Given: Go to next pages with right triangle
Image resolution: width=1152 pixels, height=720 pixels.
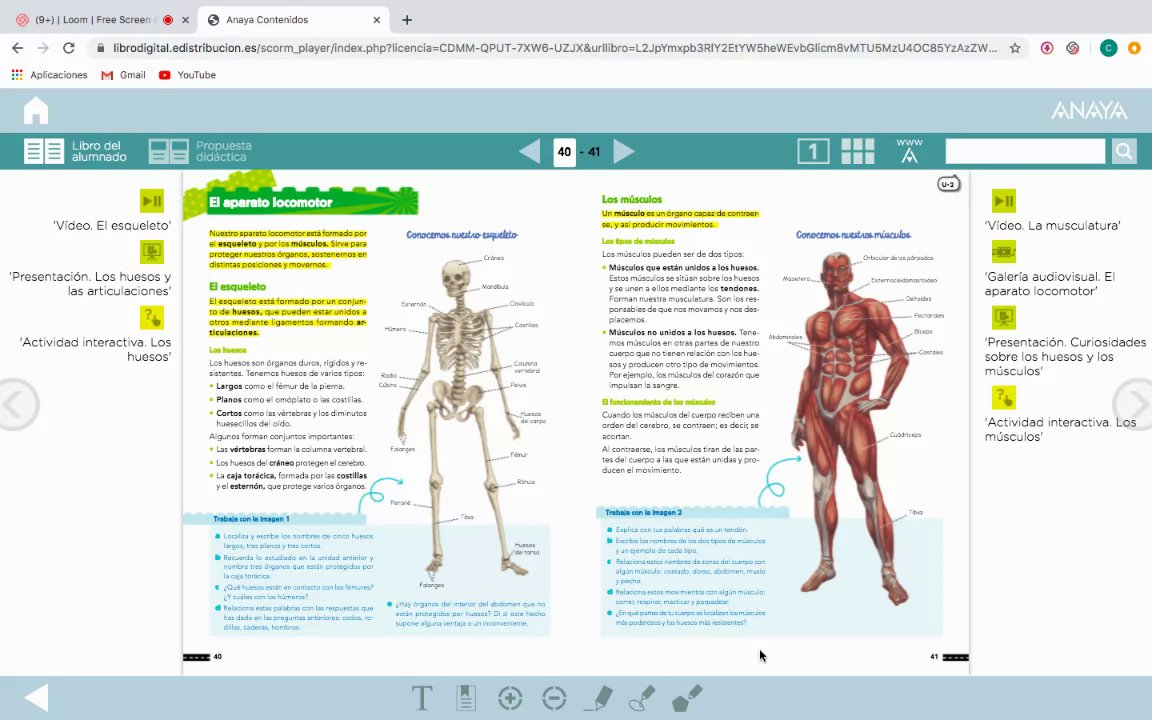Looking at the screenshot, I should 624,151.
